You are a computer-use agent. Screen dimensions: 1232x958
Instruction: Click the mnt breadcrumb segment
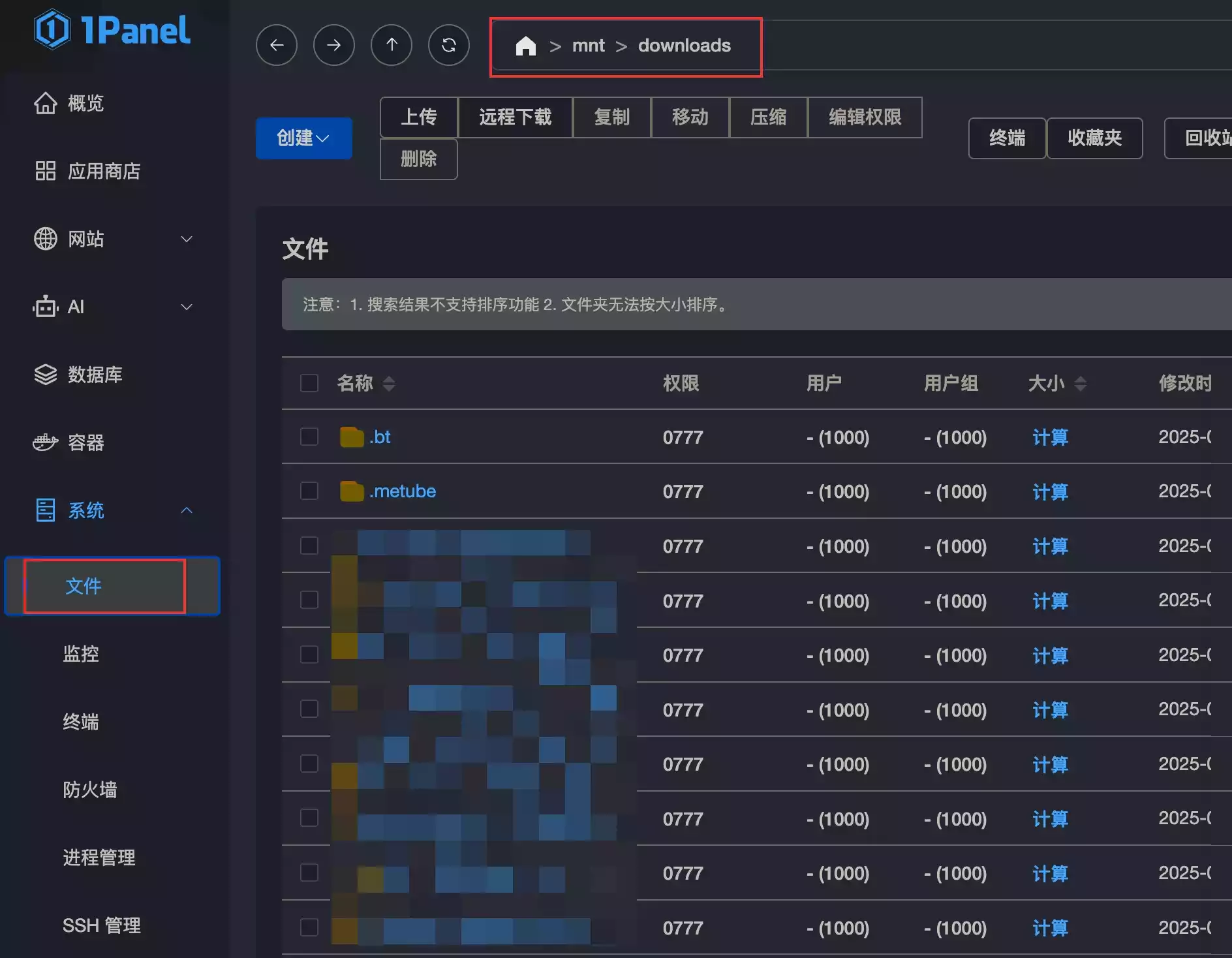tap(588, 46)
